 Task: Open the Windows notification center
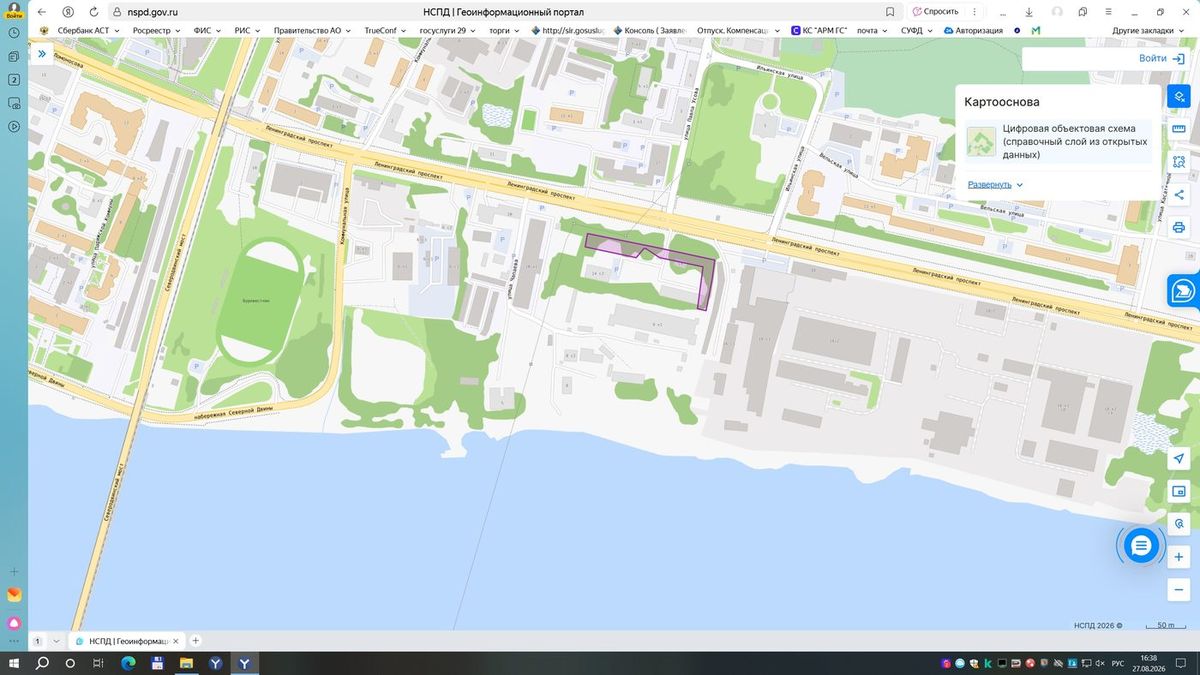[1182, 663]
